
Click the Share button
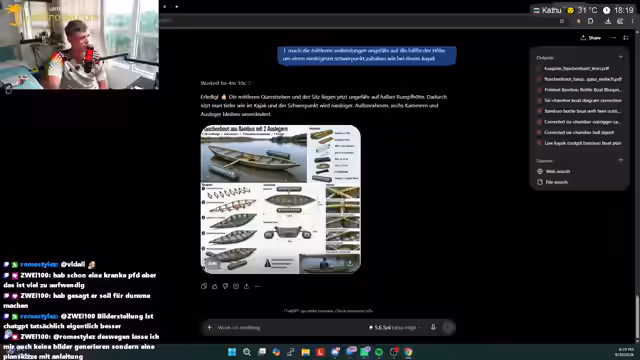click(x=591, y=38)
